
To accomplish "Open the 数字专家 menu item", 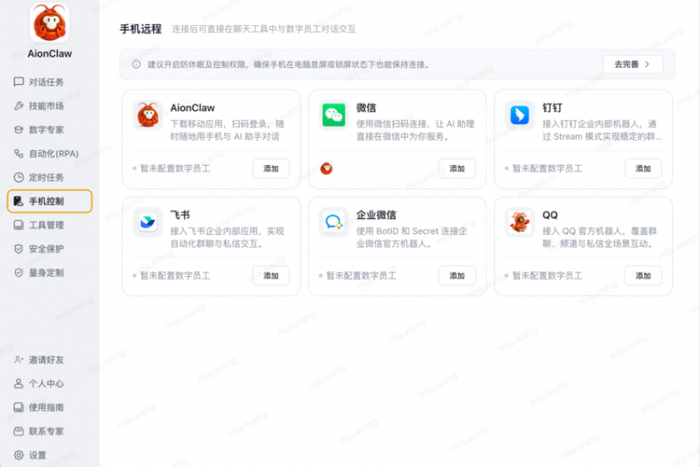I will (x=50, y=129).
